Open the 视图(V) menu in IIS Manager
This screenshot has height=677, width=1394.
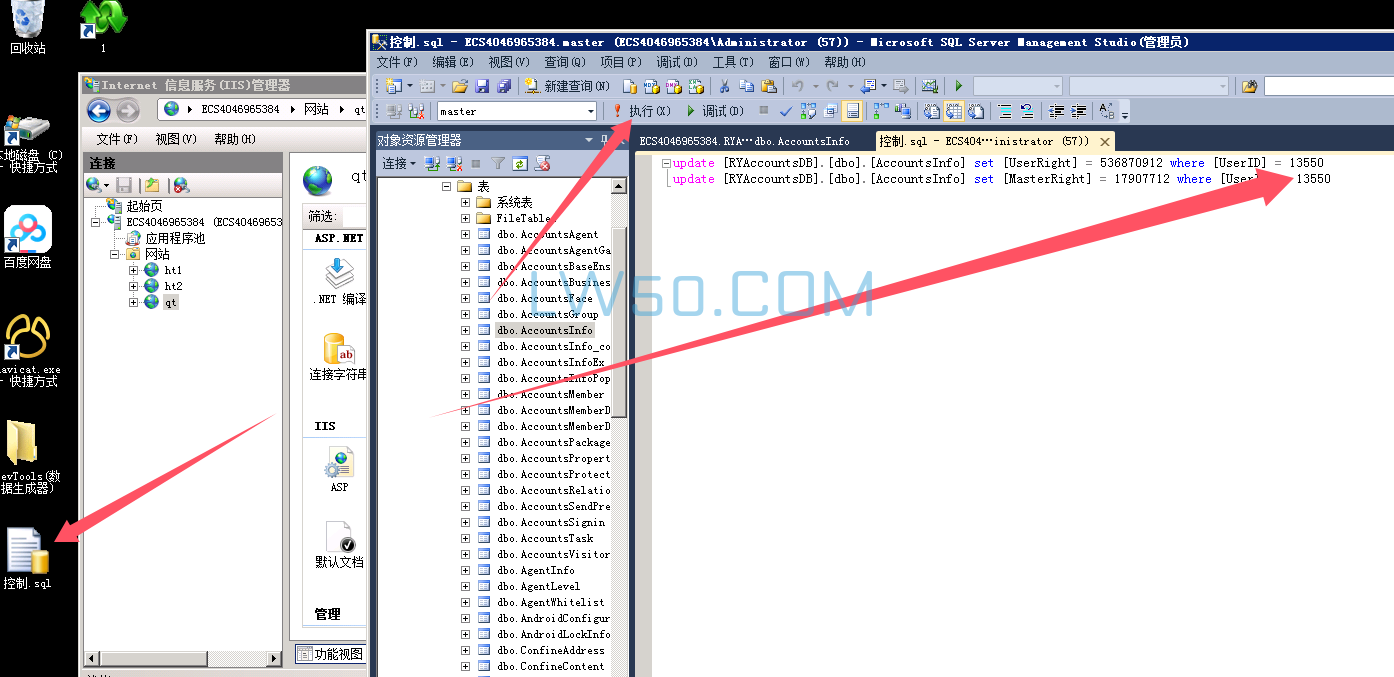pyautogui.click(x=175, y=139)
